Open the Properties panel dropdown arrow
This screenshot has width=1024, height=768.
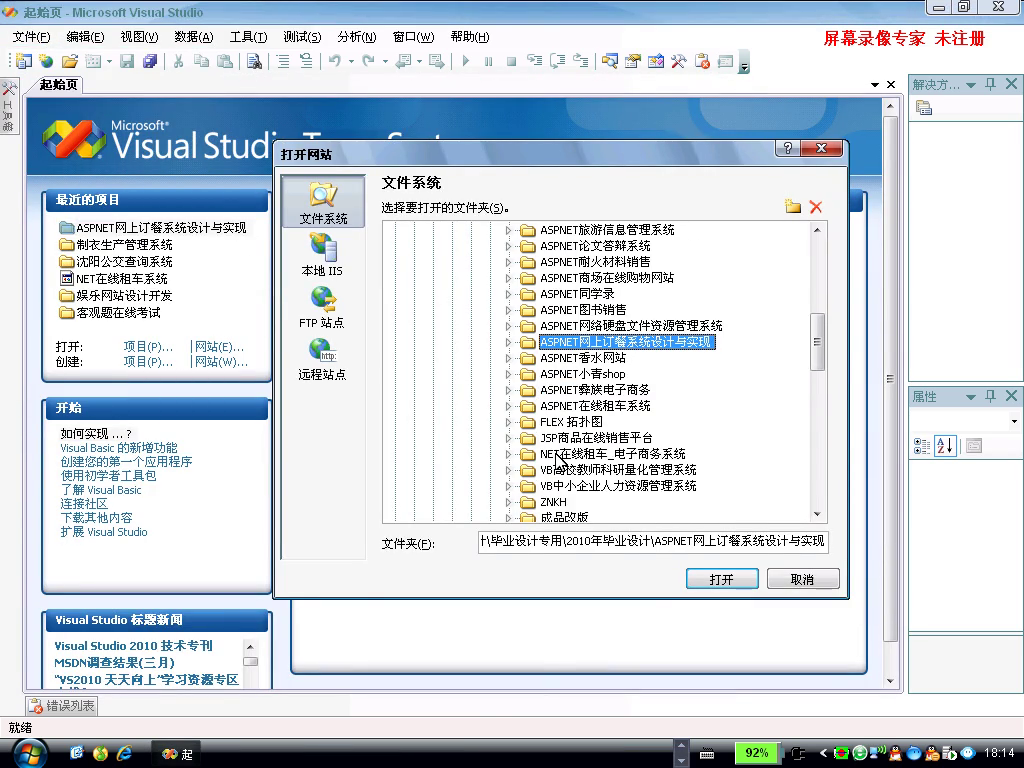point(970,397)
